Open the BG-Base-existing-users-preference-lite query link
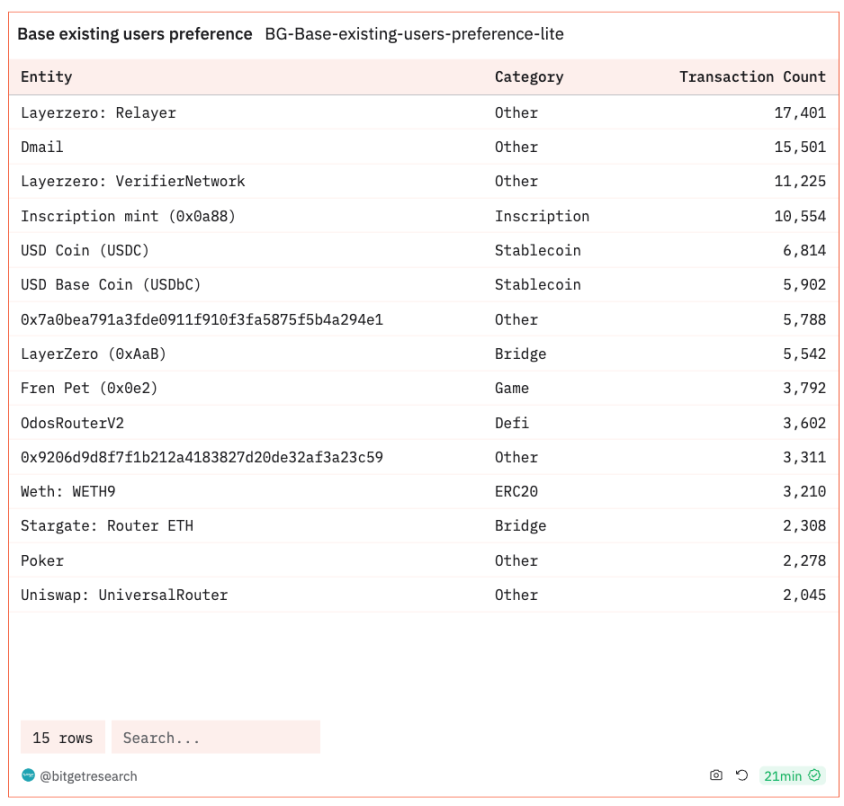The image size is (844, 806). pos(414,34)
